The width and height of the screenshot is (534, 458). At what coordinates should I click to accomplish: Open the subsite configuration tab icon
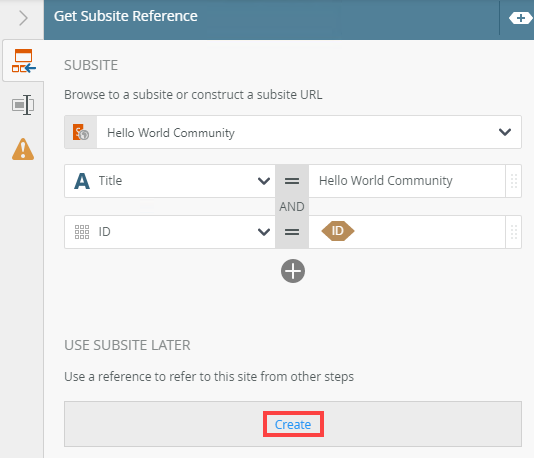[x=23, y=61]
